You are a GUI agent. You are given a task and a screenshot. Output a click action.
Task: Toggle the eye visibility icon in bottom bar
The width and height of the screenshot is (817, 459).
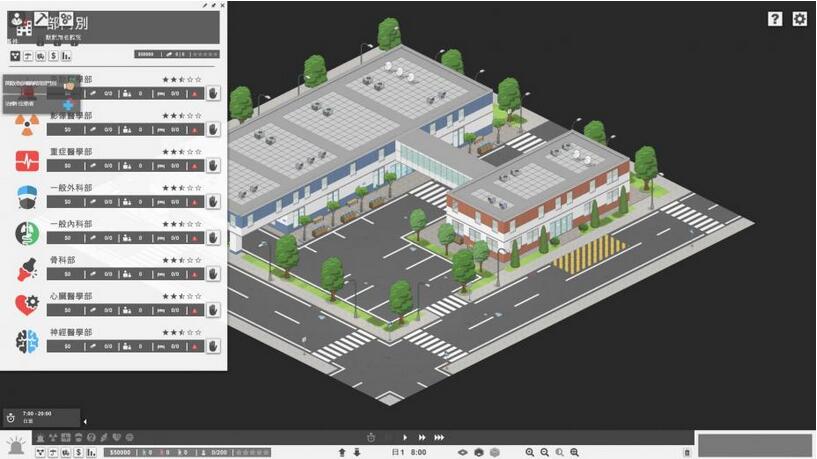click(x=462, y=452)
